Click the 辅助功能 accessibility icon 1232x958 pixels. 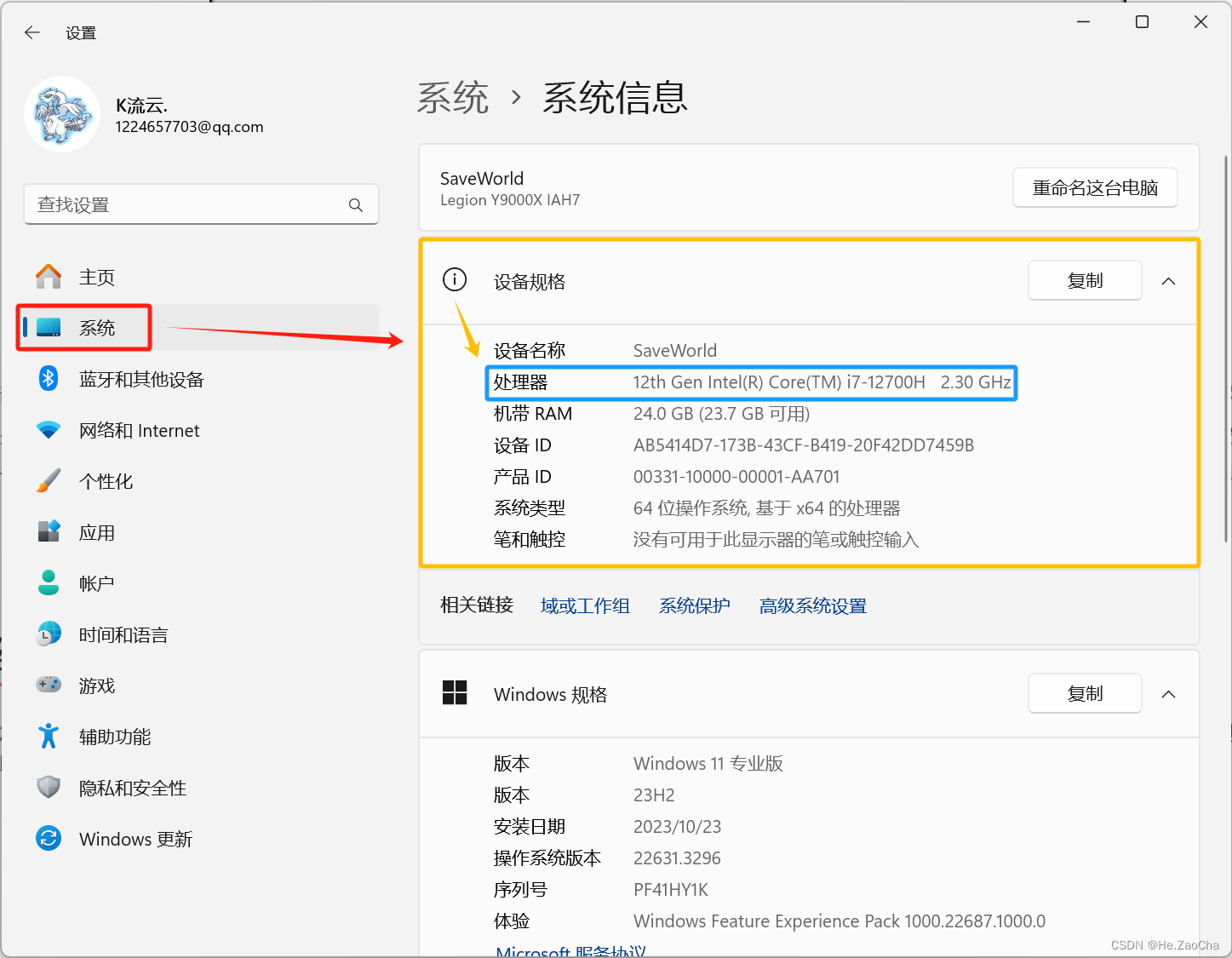pos(49,737)
